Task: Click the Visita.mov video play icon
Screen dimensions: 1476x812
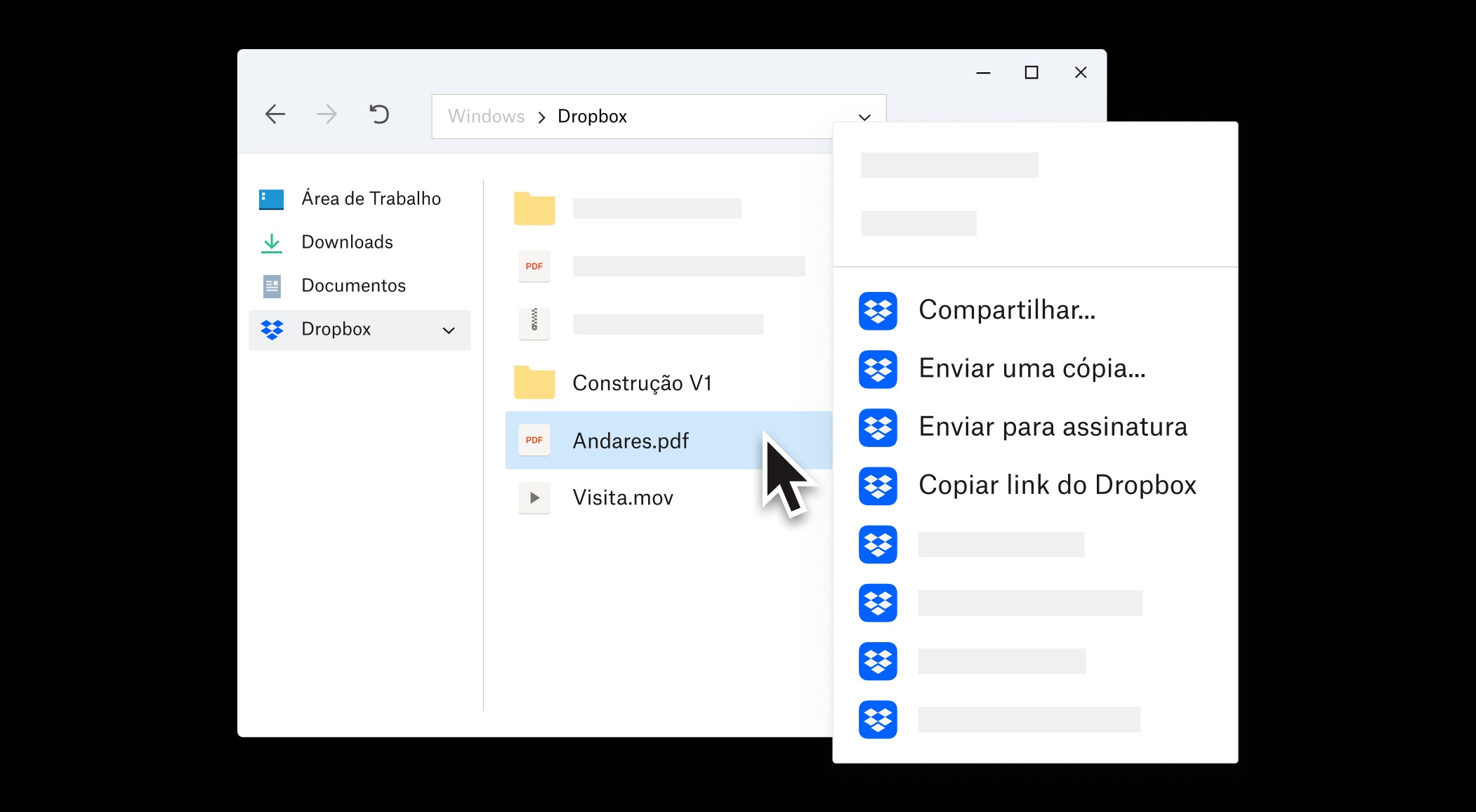Action: click(x=534, y=498)
